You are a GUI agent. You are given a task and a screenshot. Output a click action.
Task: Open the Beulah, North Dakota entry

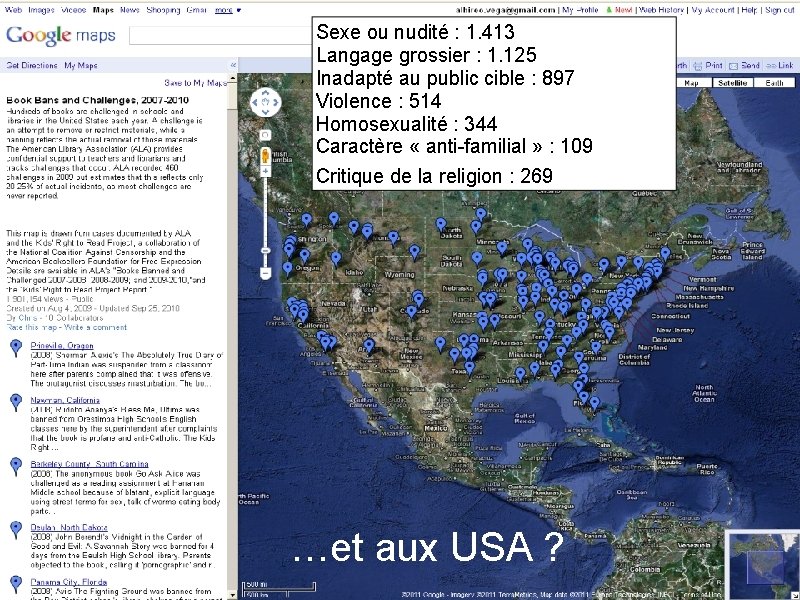coord(69,527)
